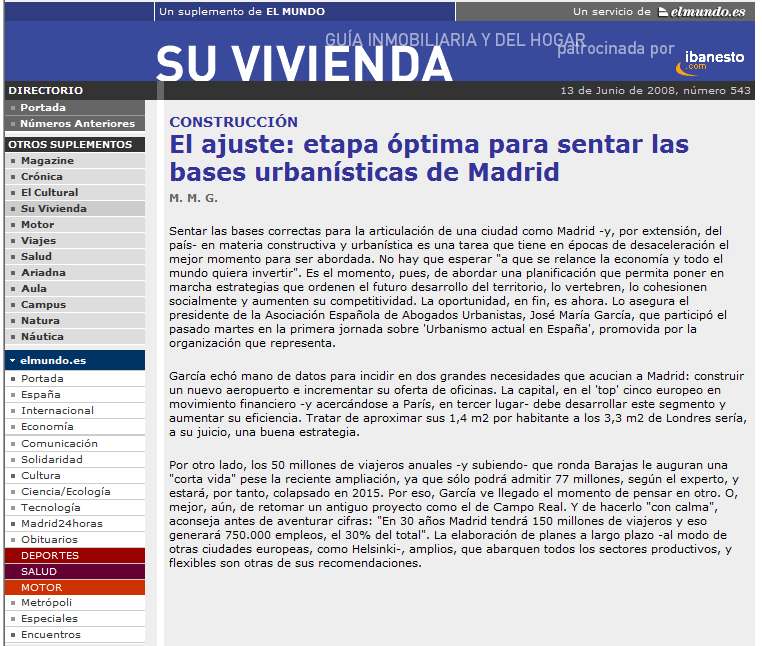
Task: Open the red DEPORTES section button
Action: 50,555
